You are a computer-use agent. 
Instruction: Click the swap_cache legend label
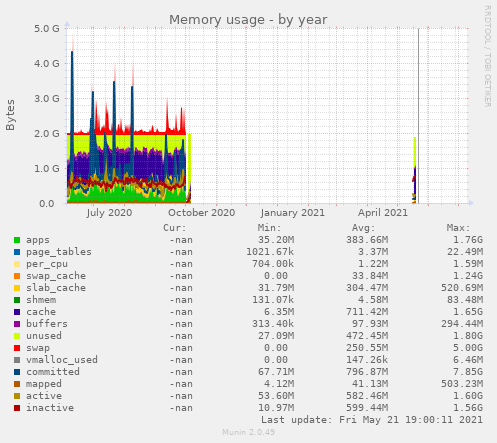click(56, 276)
